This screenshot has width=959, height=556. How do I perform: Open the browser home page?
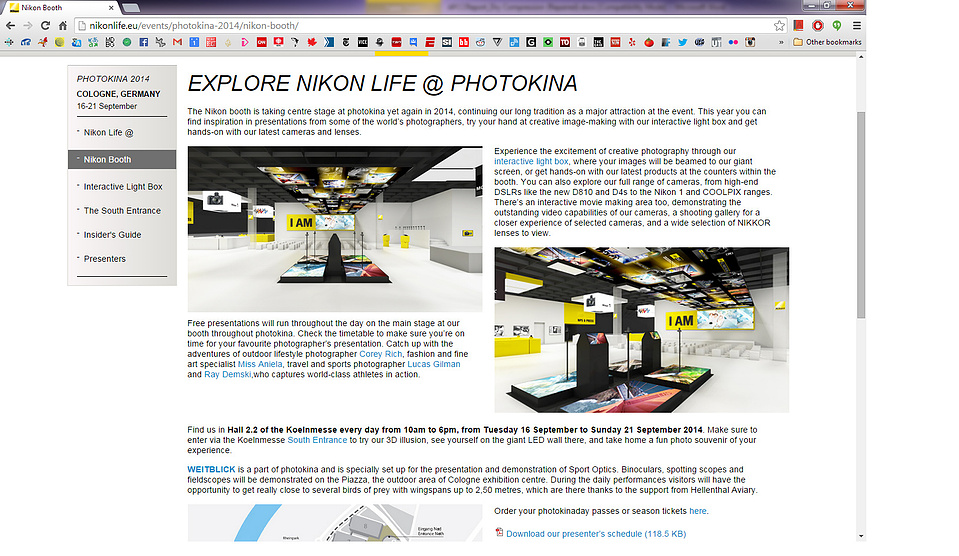[62, 26]
